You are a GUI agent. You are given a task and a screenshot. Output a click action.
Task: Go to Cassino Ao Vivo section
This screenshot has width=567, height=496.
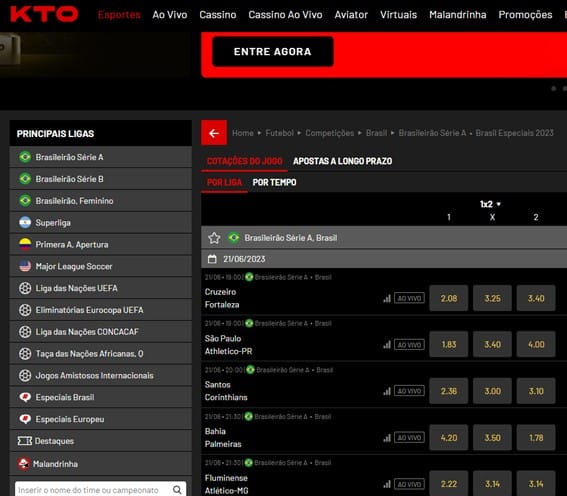[x=285, y=14]
